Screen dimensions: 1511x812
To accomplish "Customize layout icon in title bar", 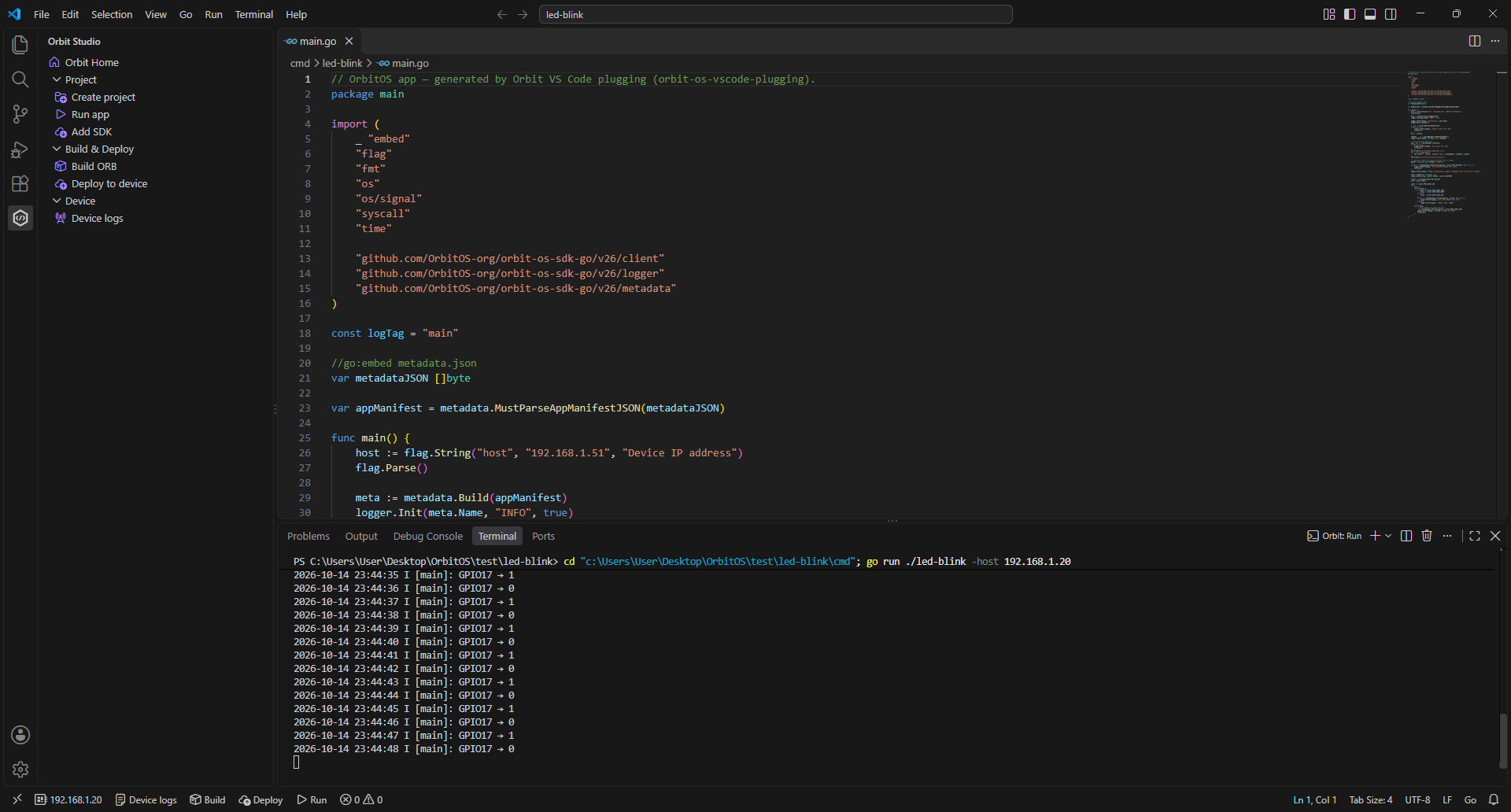I will [1329, 14].
